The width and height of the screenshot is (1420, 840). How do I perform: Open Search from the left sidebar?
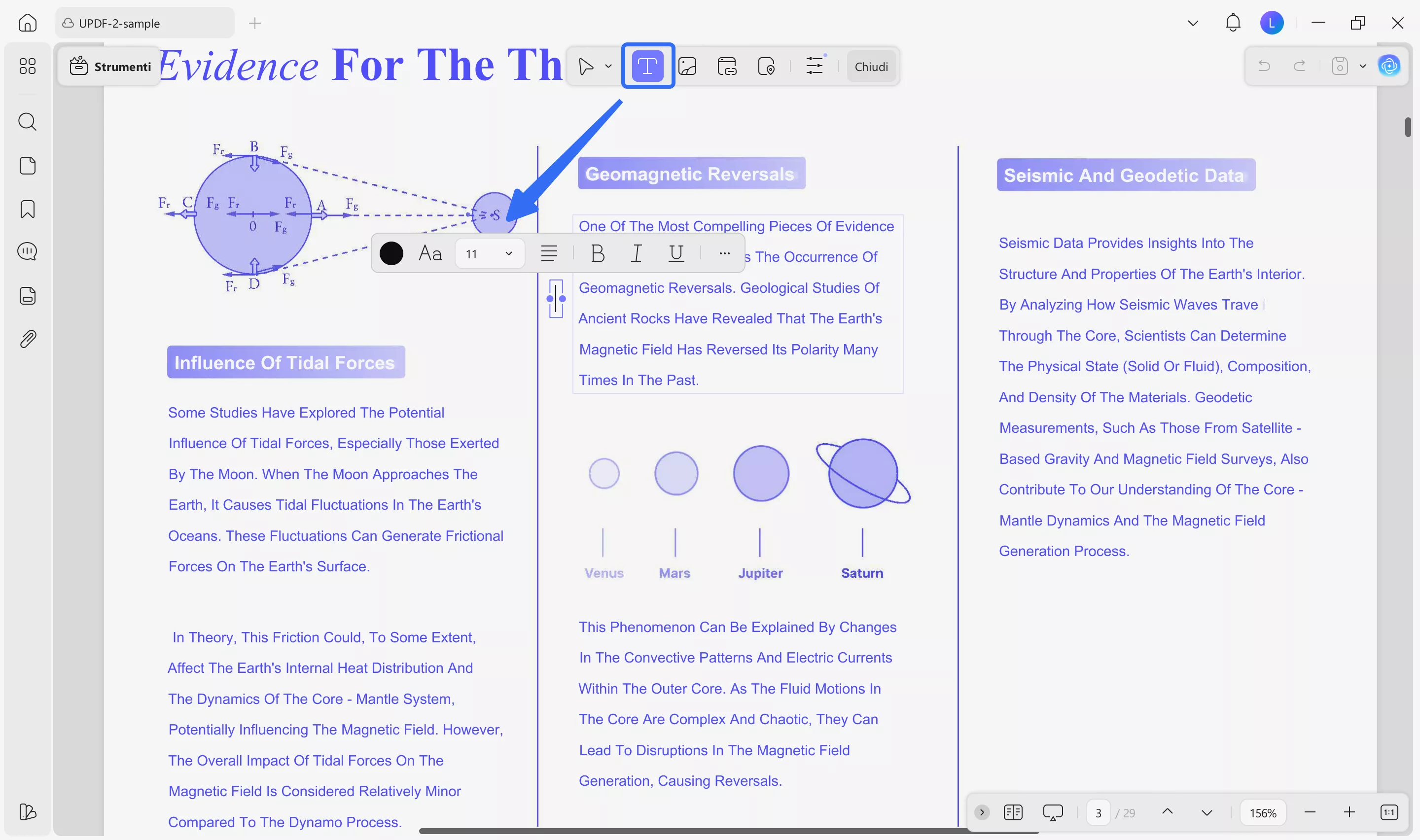tap(27, 122)
